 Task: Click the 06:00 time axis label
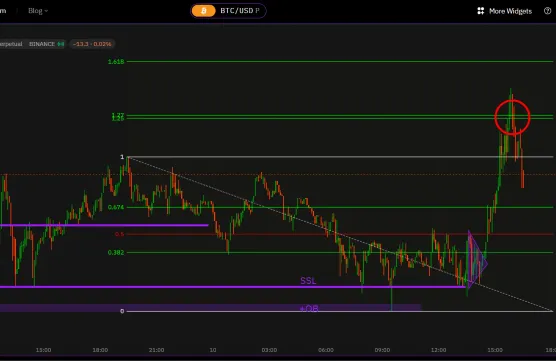pos(326,350)
